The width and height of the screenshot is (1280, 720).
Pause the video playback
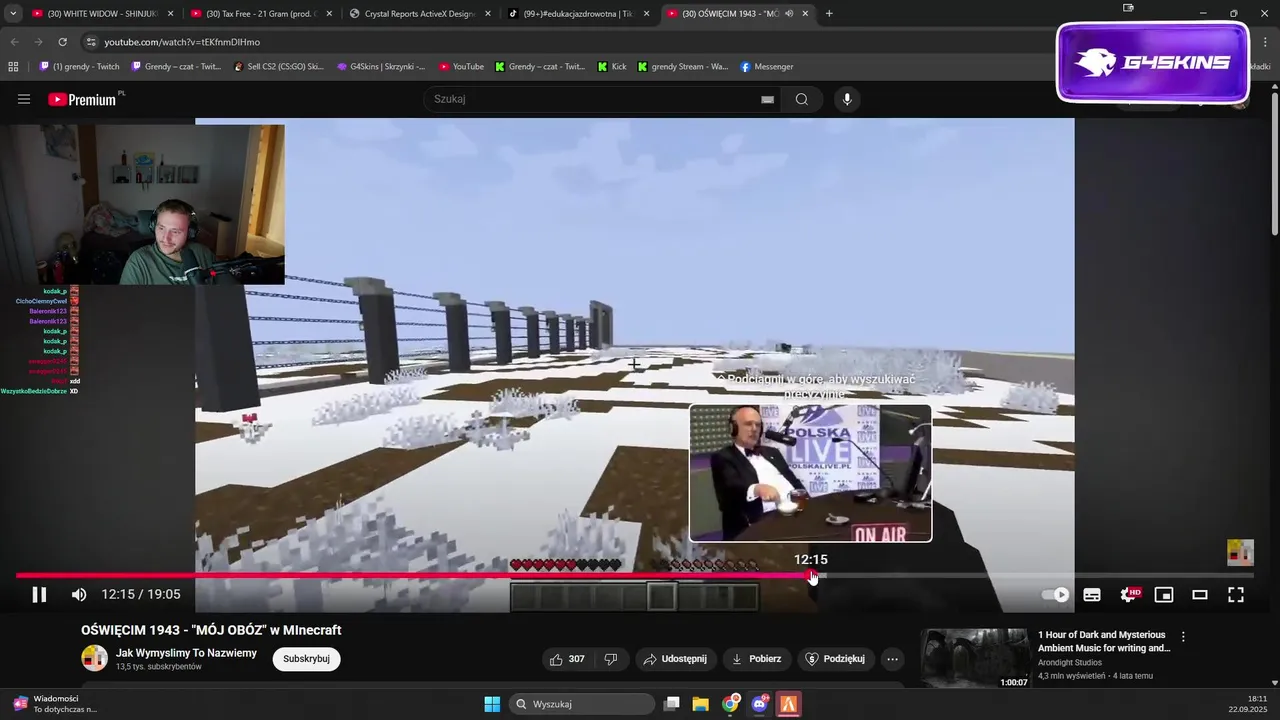click(x=39, y=595)
